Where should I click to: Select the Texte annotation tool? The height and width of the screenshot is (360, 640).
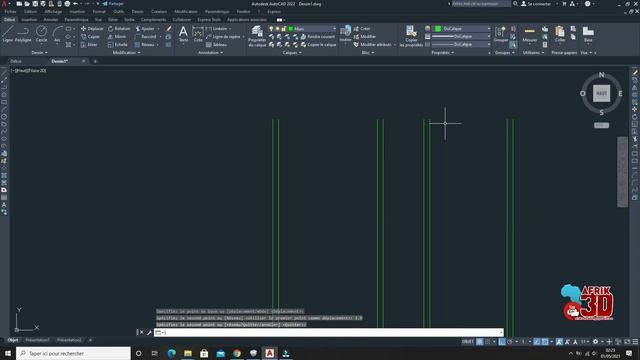183,34
